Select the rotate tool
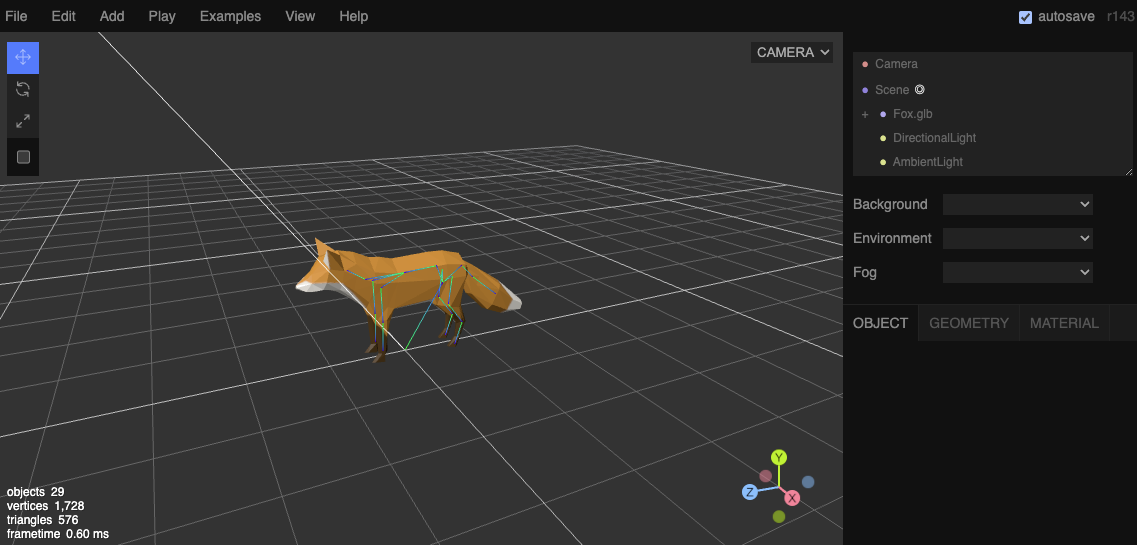Screen dimensions: 1137x545 coord(23,89)
